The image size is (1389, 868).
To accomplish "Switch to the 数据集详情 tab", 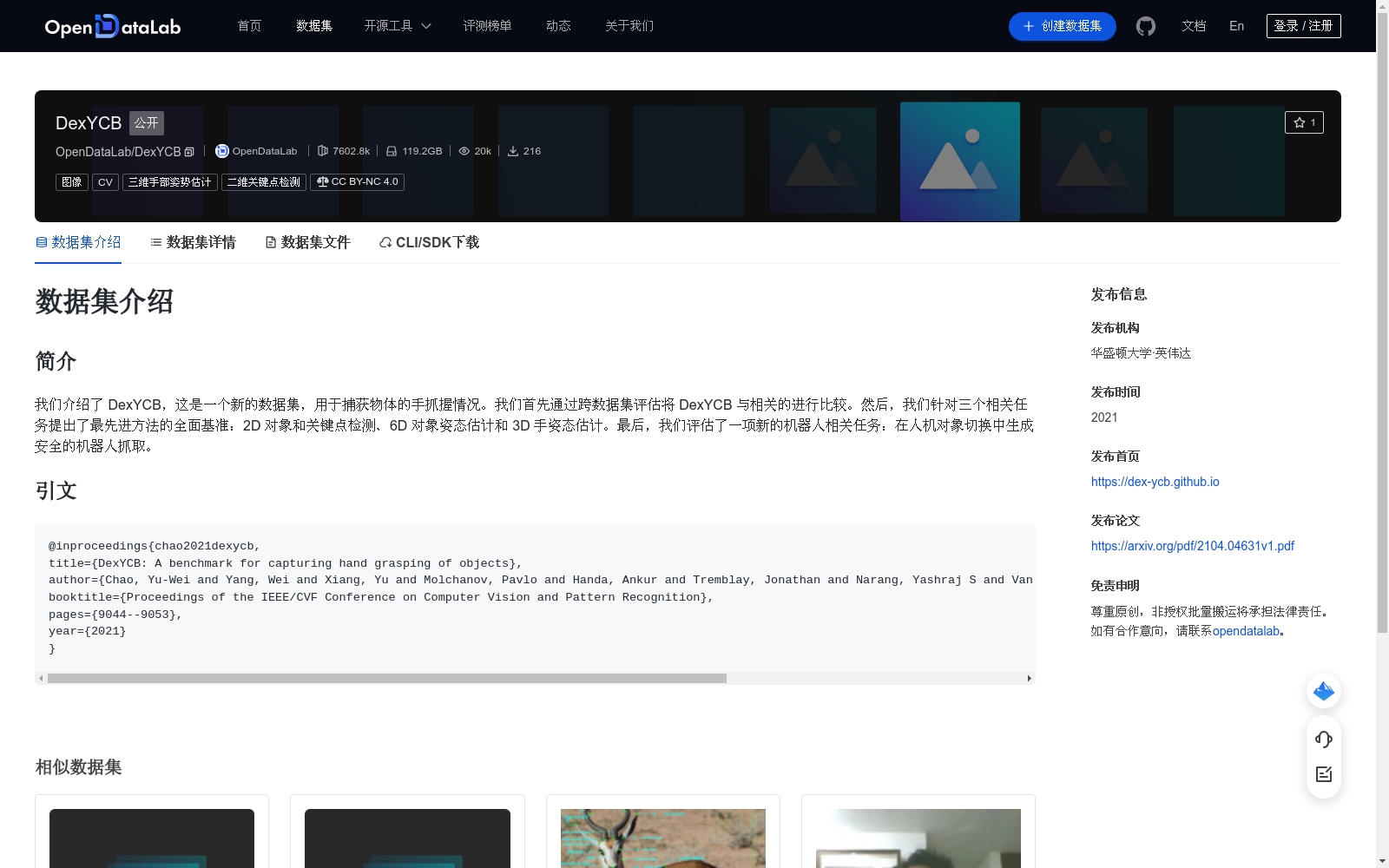I will 193,242.
